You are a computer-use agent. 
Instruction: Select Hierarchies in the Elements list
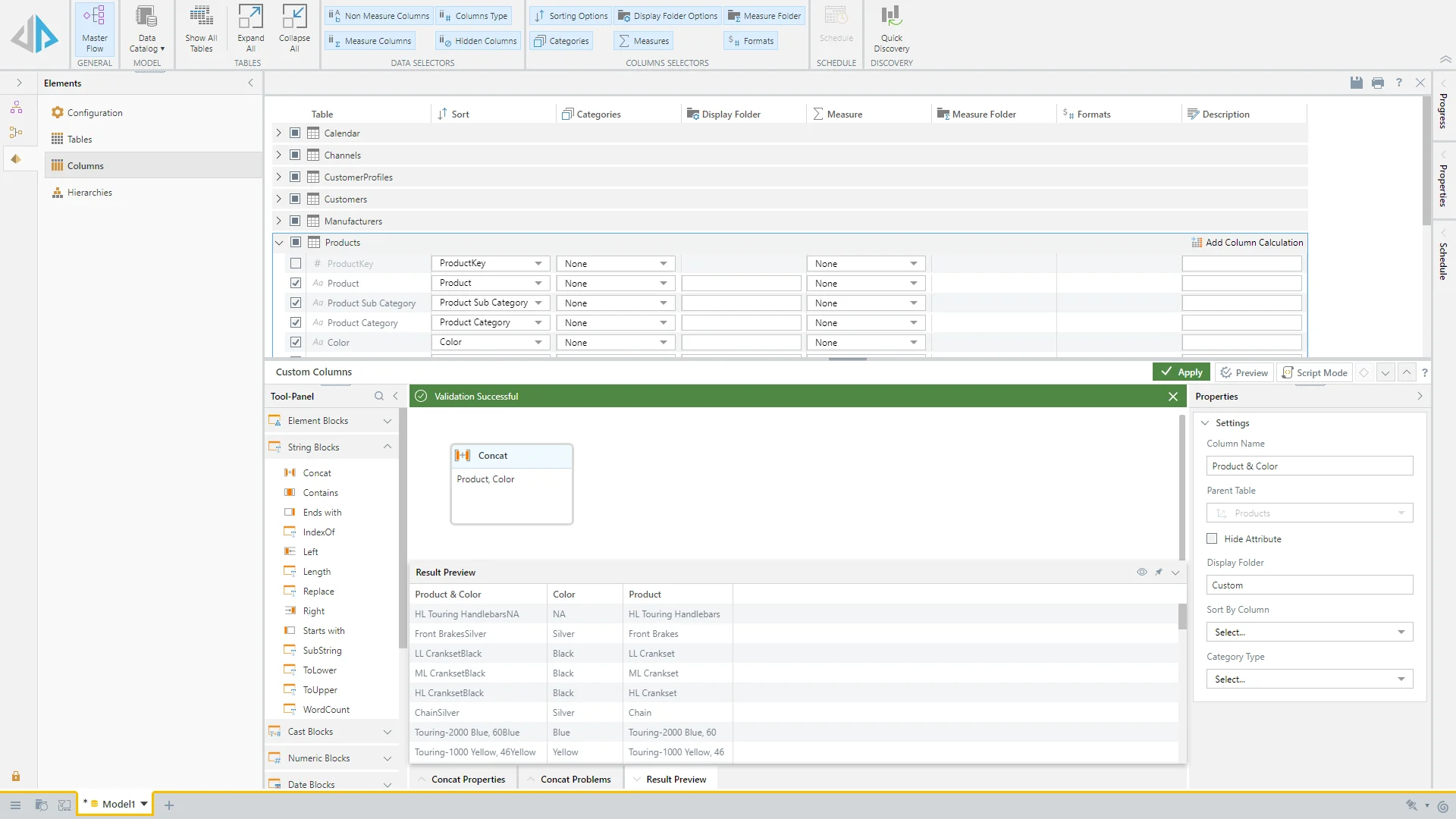point(89,193)
